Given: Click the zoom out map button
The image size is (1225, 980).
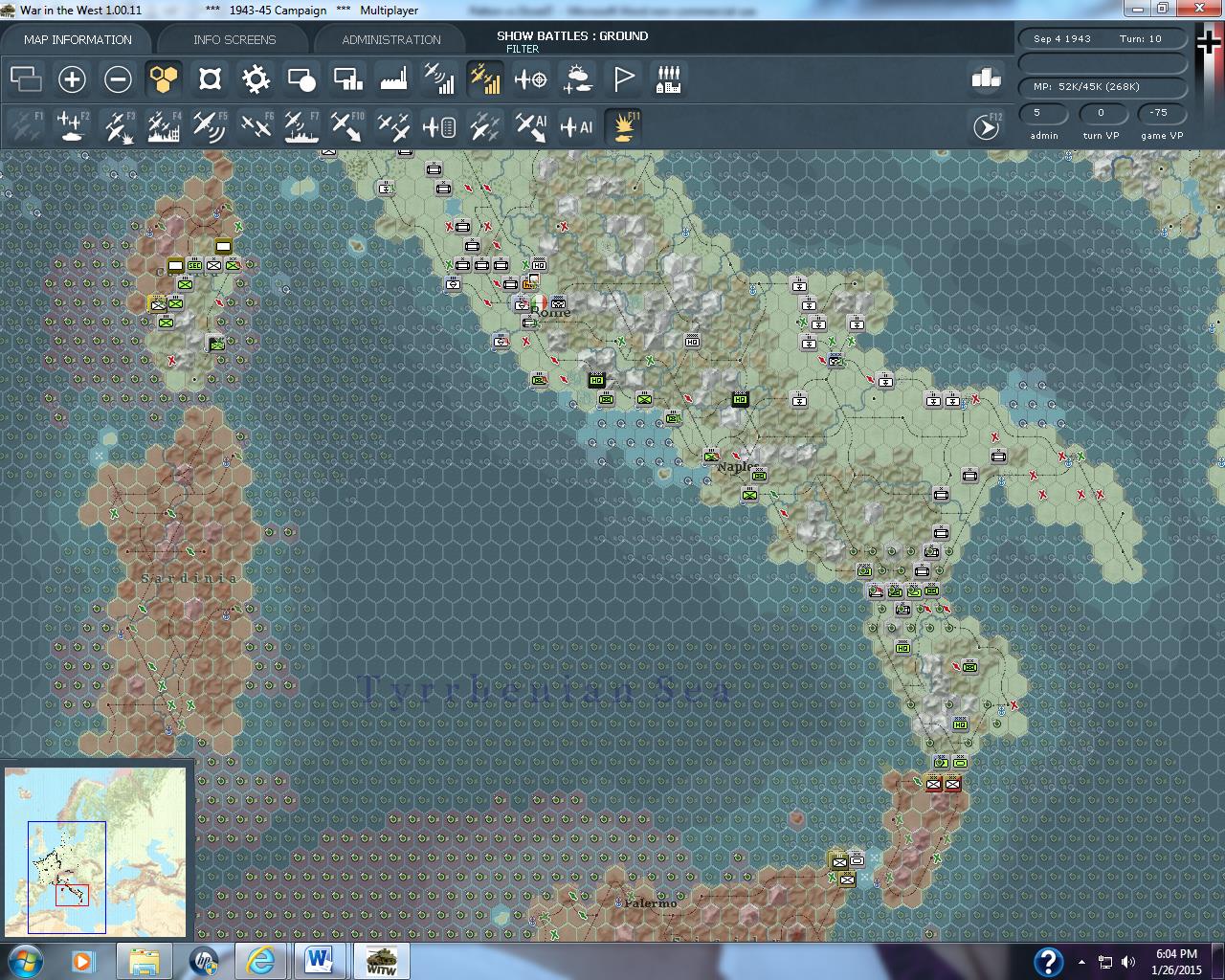Looking at the screenshot, I should point(118,79).
